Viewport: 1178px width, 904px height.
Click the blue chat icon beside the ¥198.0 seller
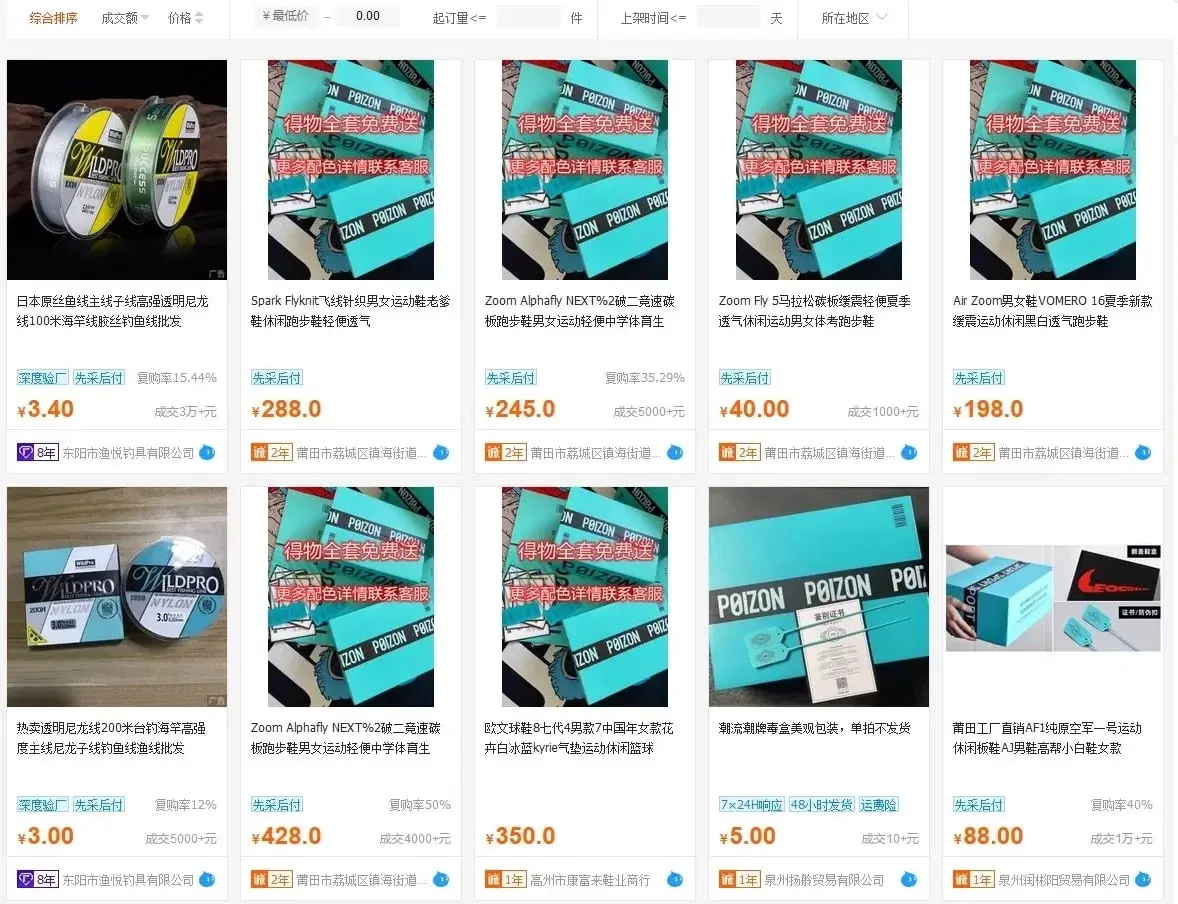click(1143, 452)
